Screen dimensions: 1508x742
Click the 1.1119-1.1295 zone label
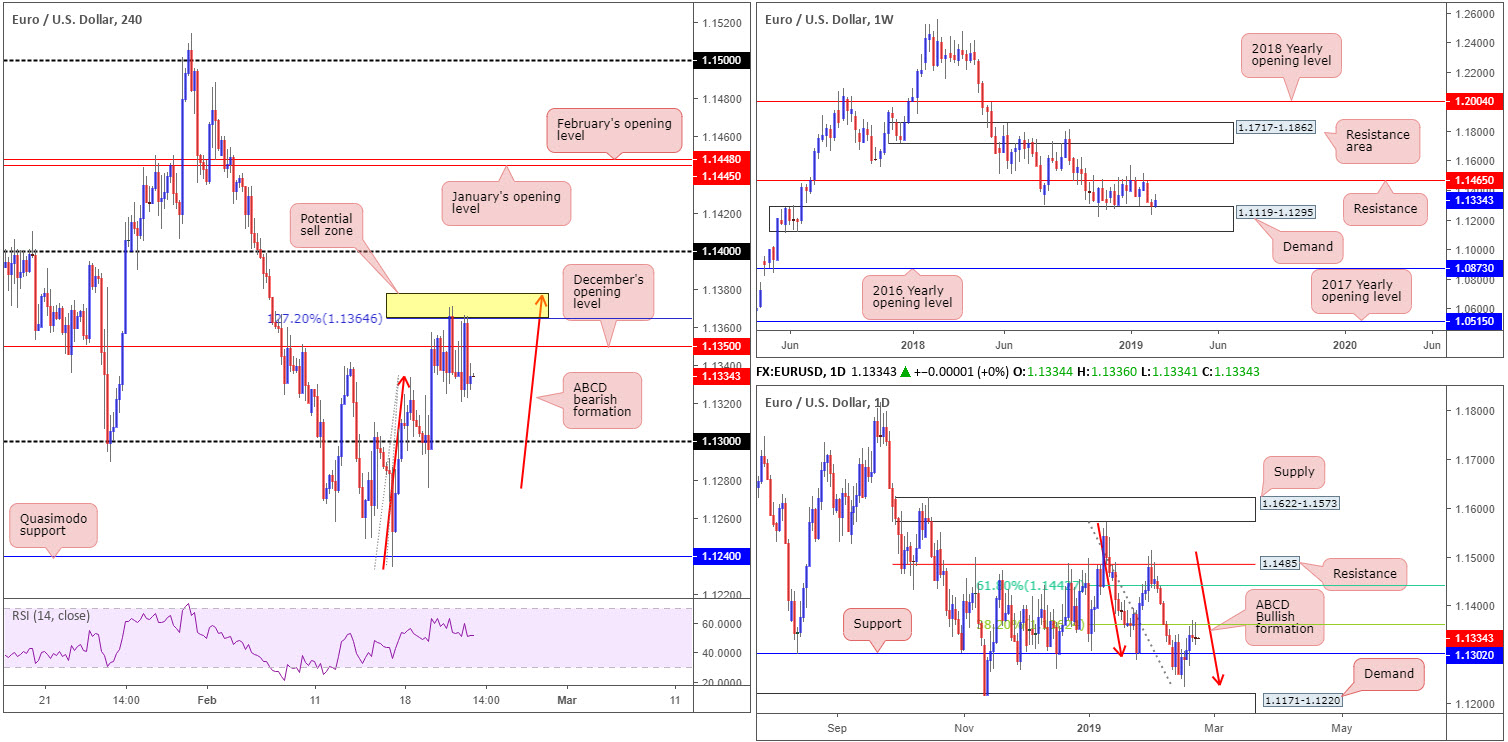pos(1276,213)
